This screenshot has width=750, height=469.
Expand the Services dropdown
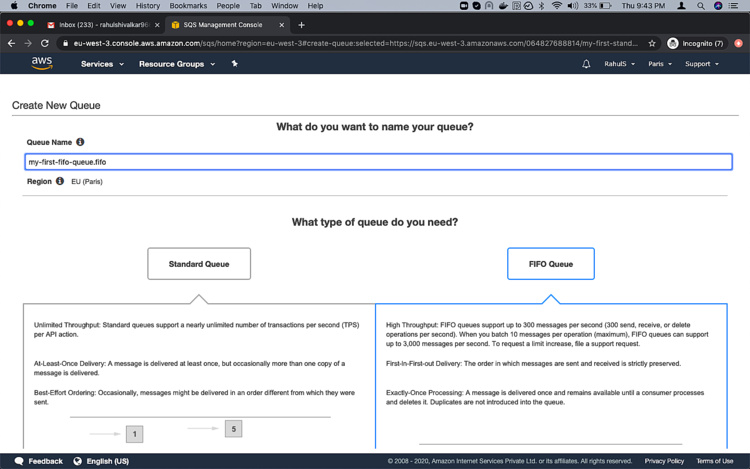(102, 64)
